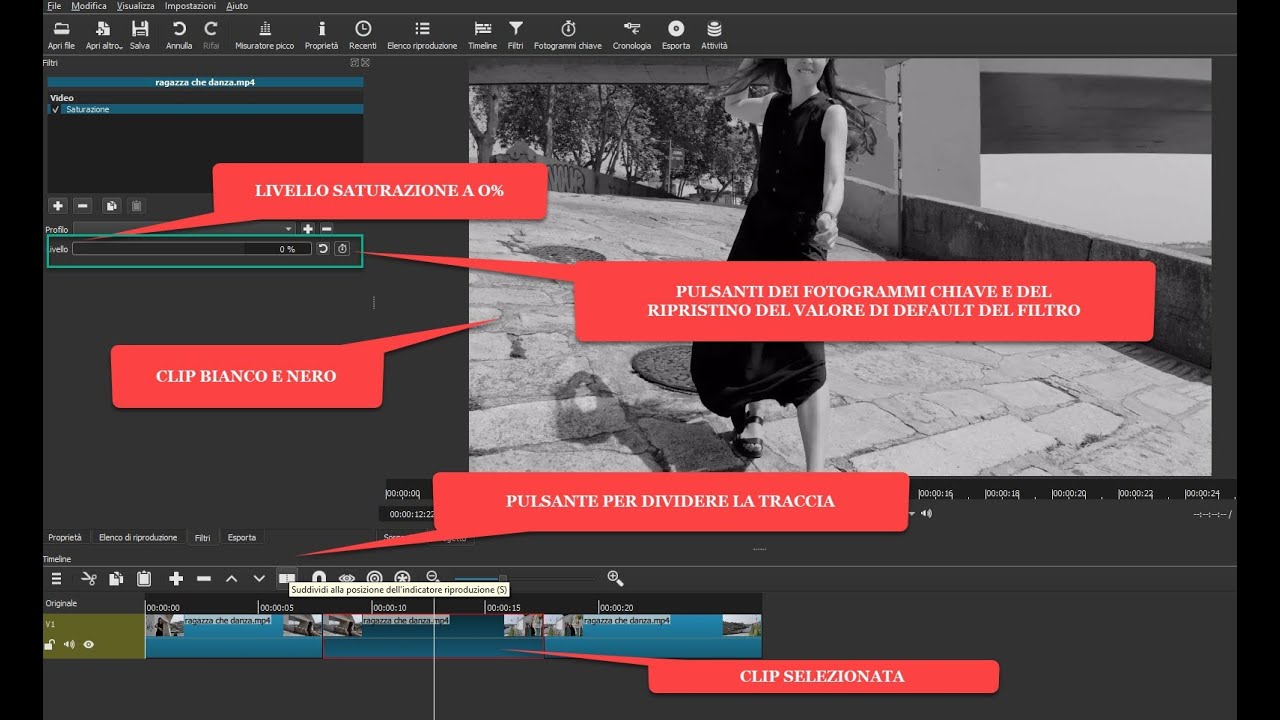
Task: Select the first ragazza che danza.mp4 clip
Action: point(233,636)
